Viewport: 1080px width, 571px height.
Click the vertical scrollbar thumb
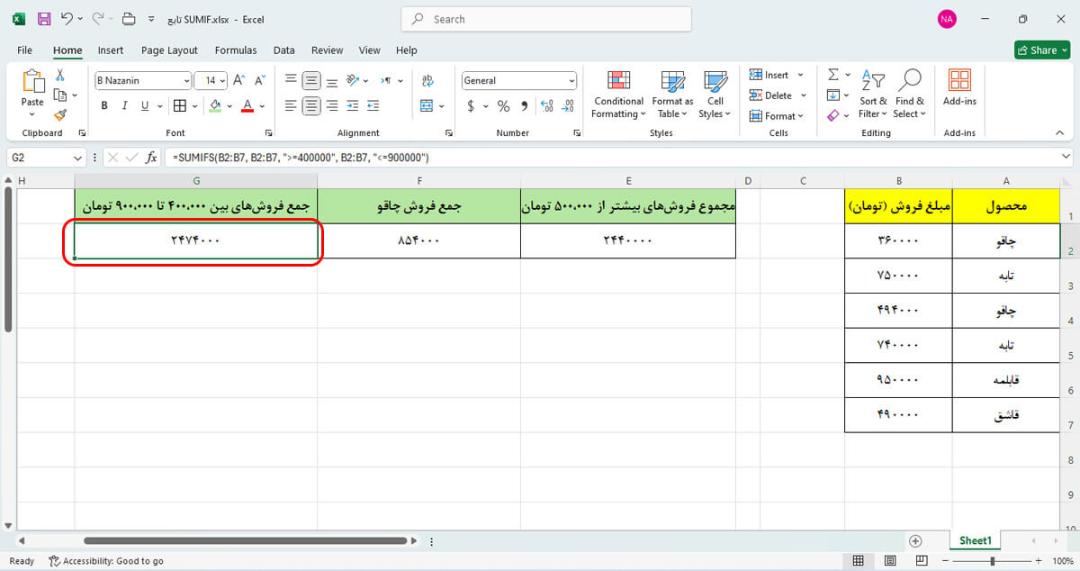click(8, 260)
